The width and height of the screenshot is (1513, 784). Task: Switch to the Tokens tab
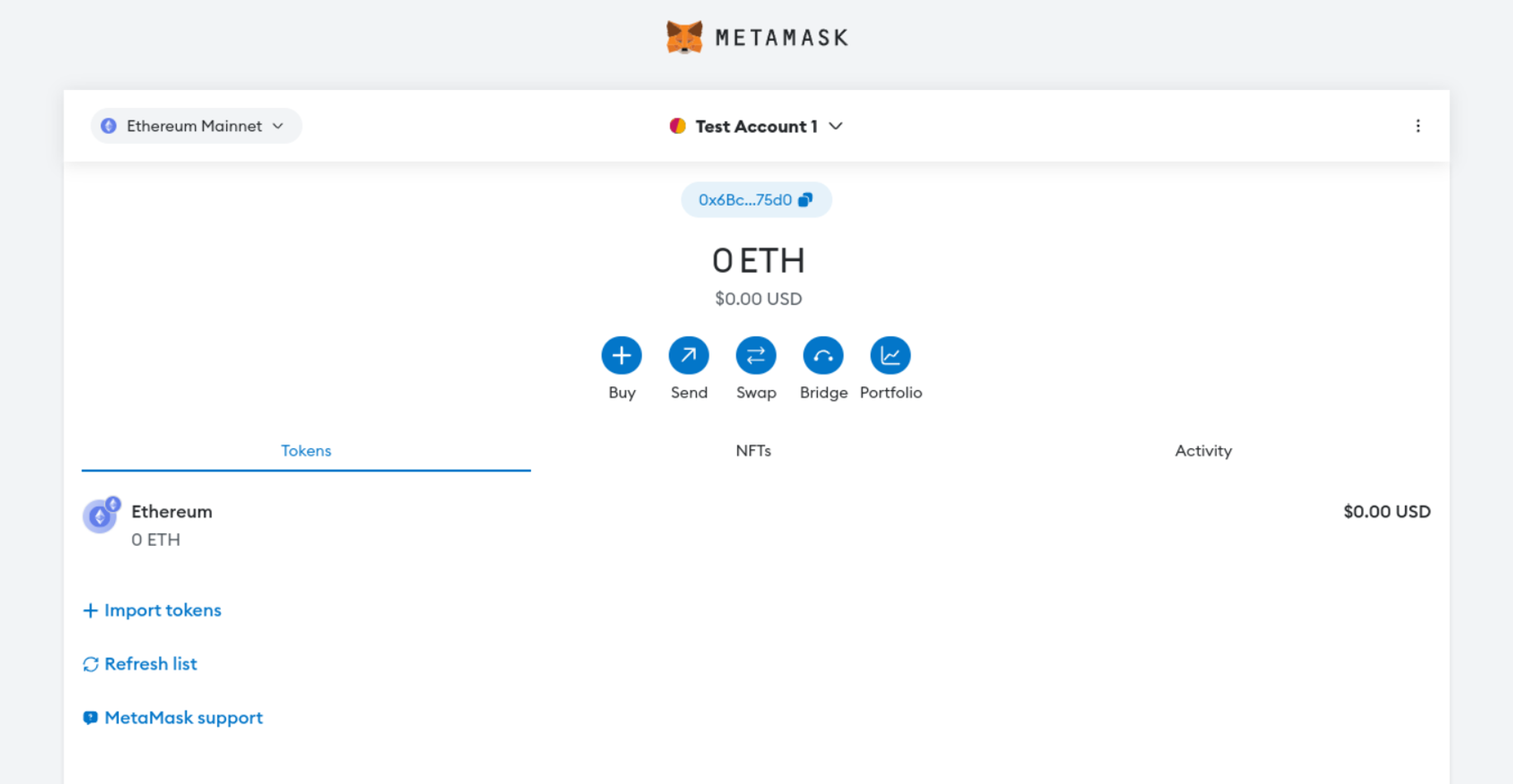(x=306, y=451)
